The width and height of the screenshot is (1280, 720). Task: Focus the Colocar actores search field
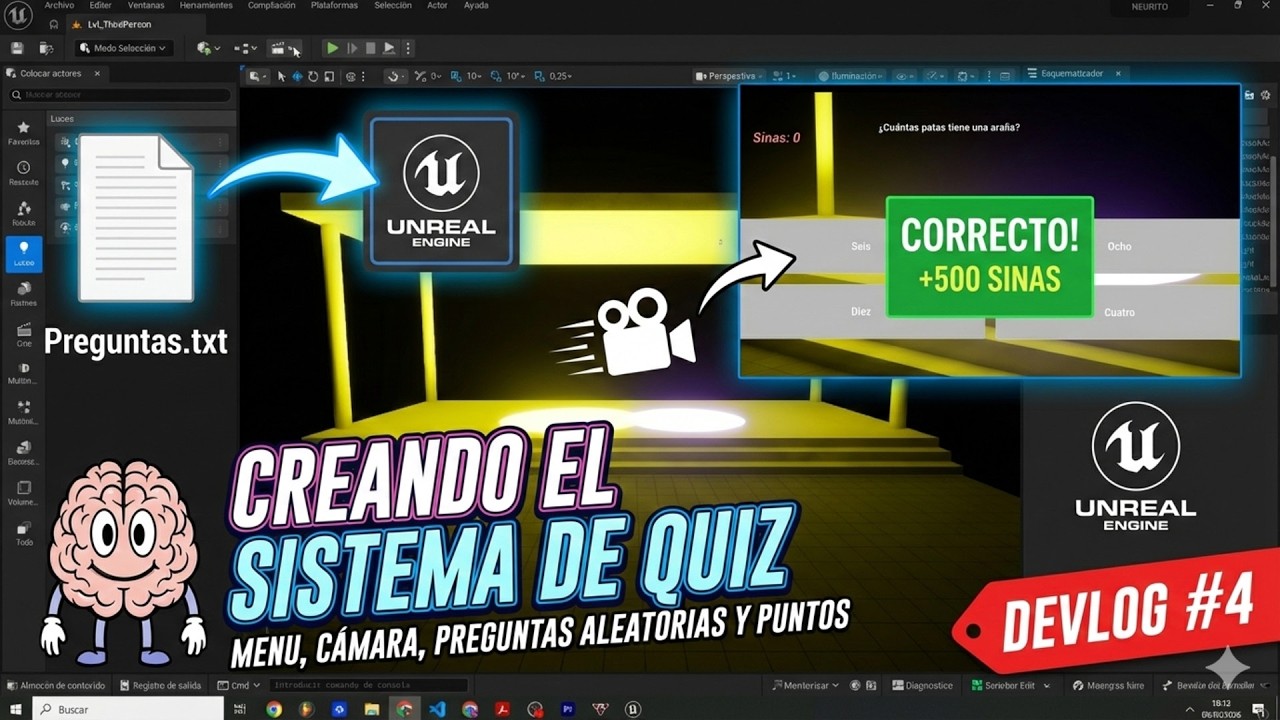click(120, 95)
